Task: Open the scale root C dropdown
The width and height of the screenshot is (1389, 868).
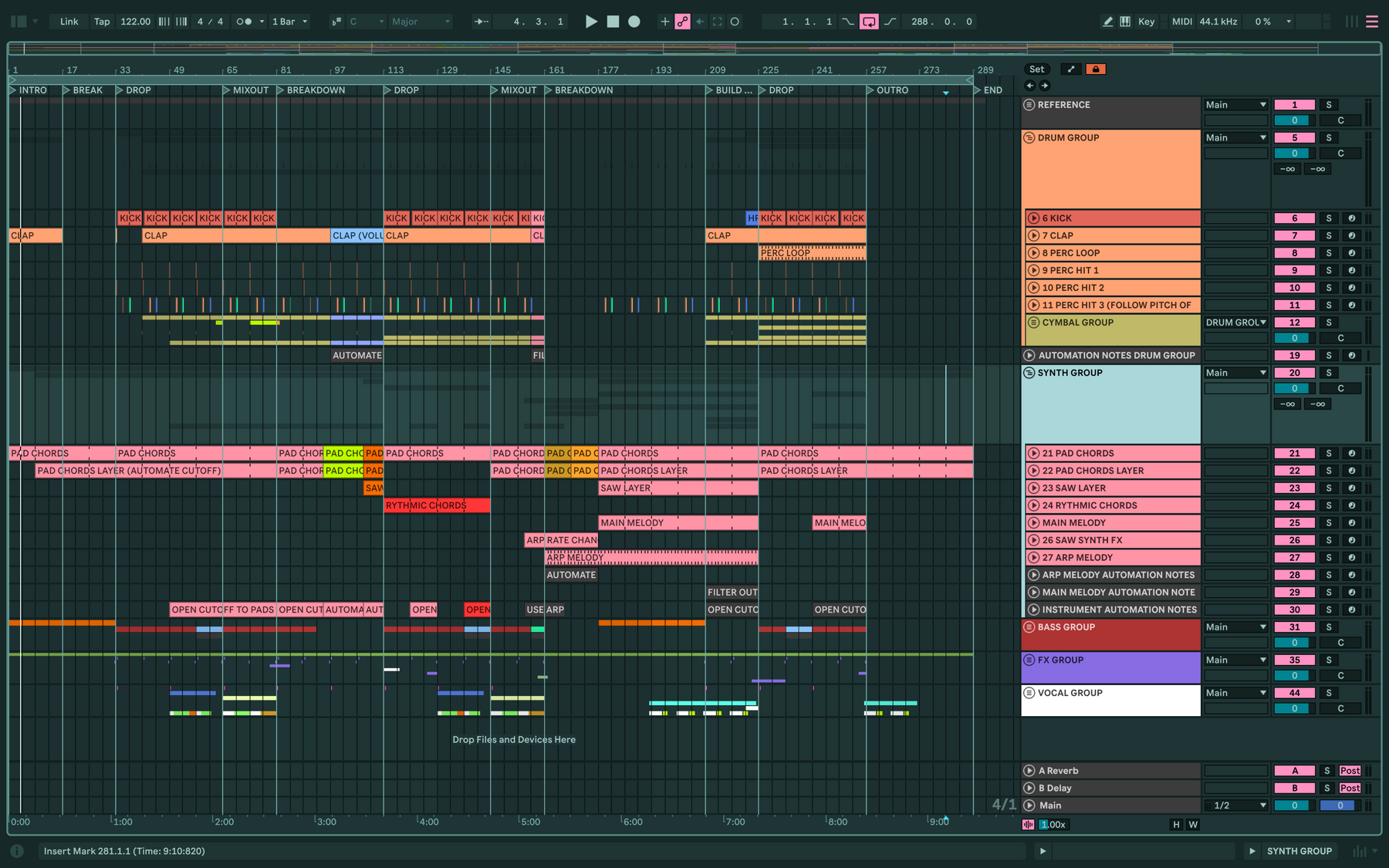Action: (x=366, y=22)
